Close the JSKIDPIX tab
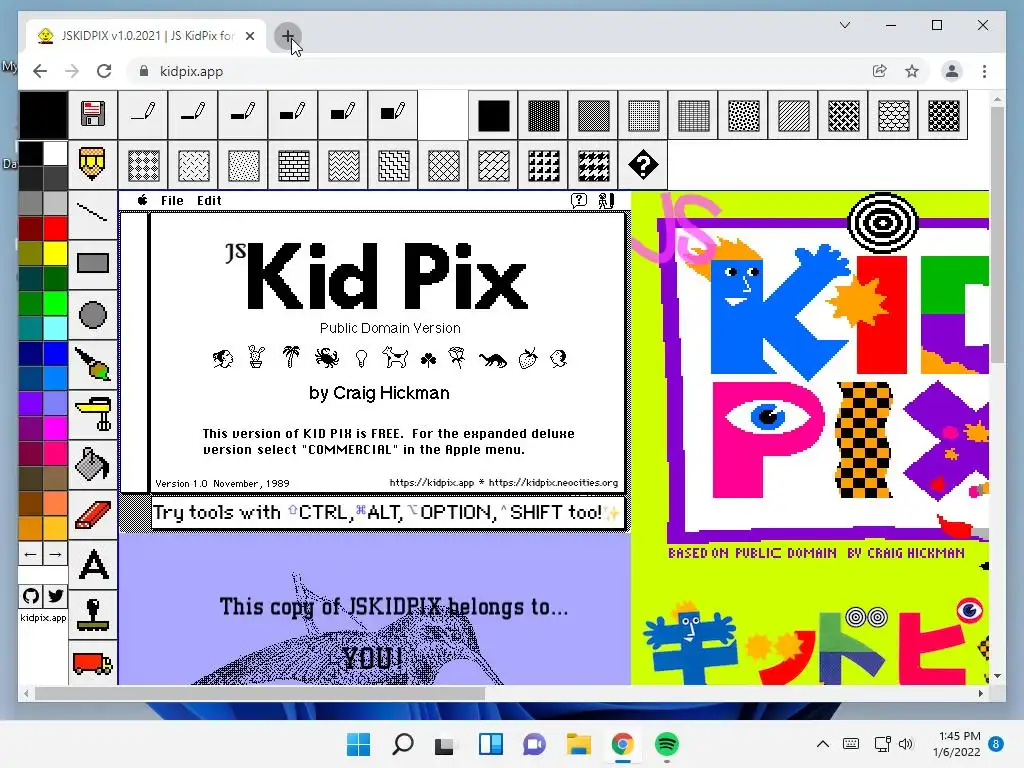Screen dimensions: 1024x768 pos(249,36)
